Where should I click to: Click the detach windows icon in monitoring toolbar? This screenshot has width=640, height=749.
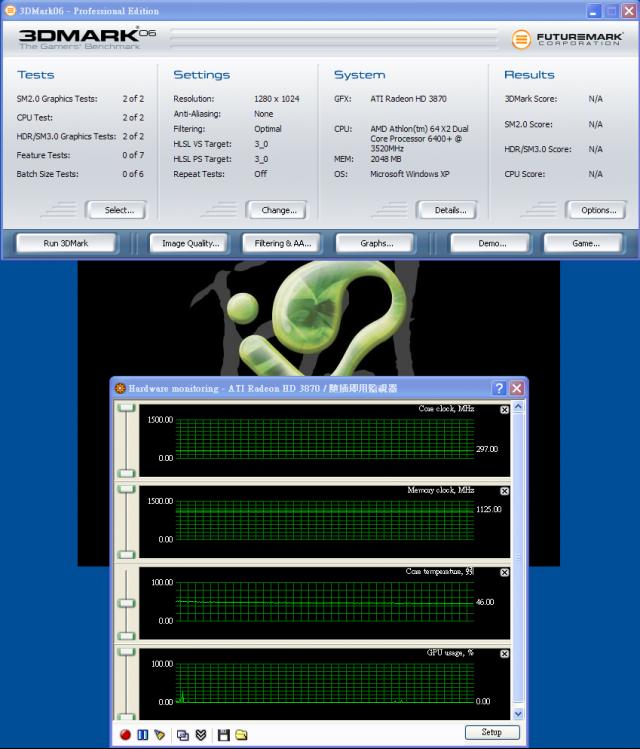182,735
